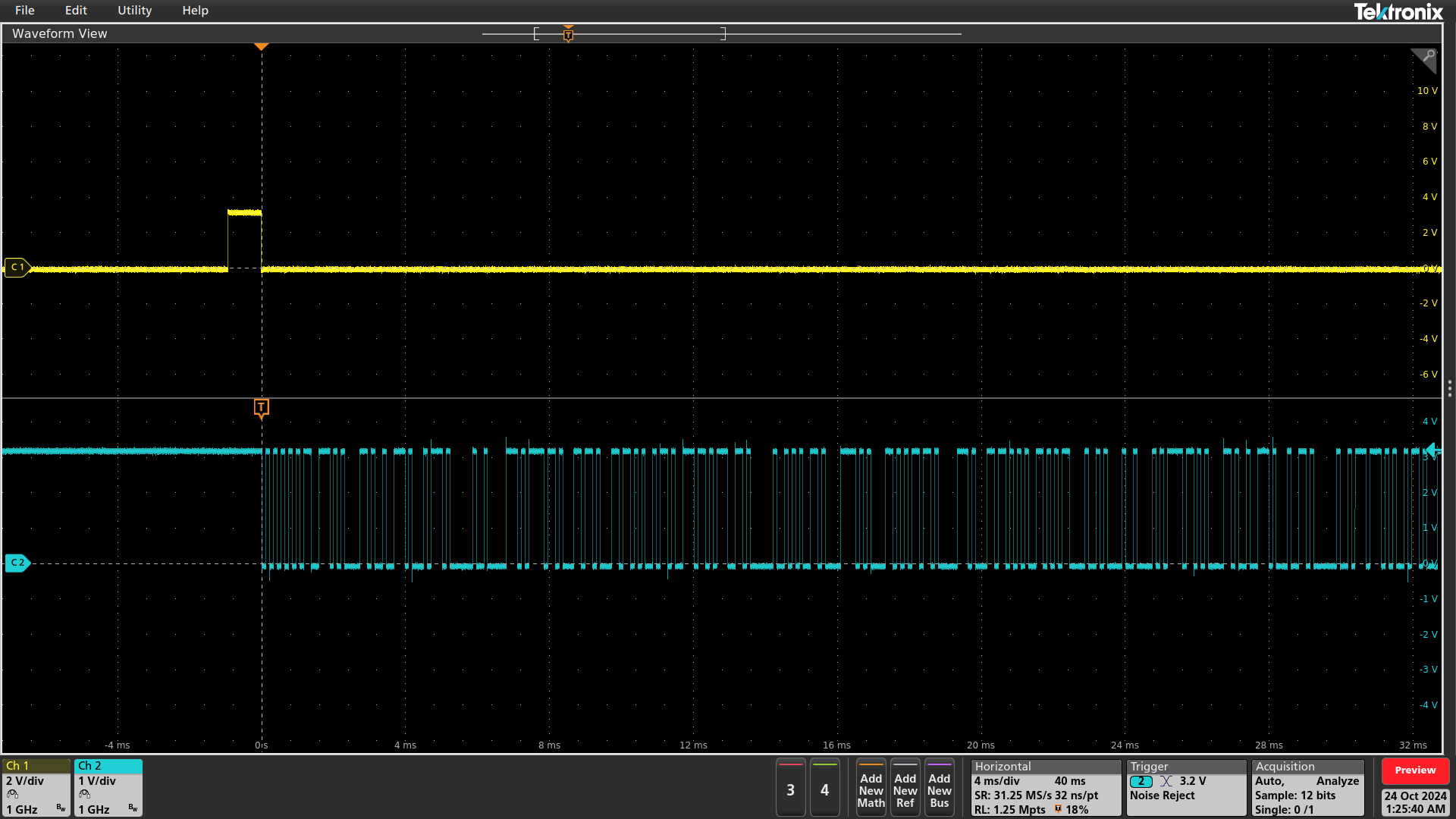Screen dimensions: 1456x819
Task: Enable Channel 3 display
Action: tap(790, 789)
